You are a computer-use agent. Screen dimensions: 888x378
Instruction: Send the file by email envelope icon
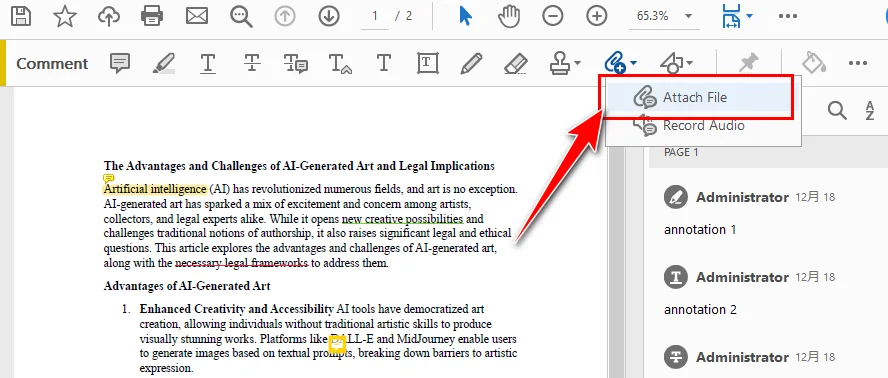coord(197,16)
